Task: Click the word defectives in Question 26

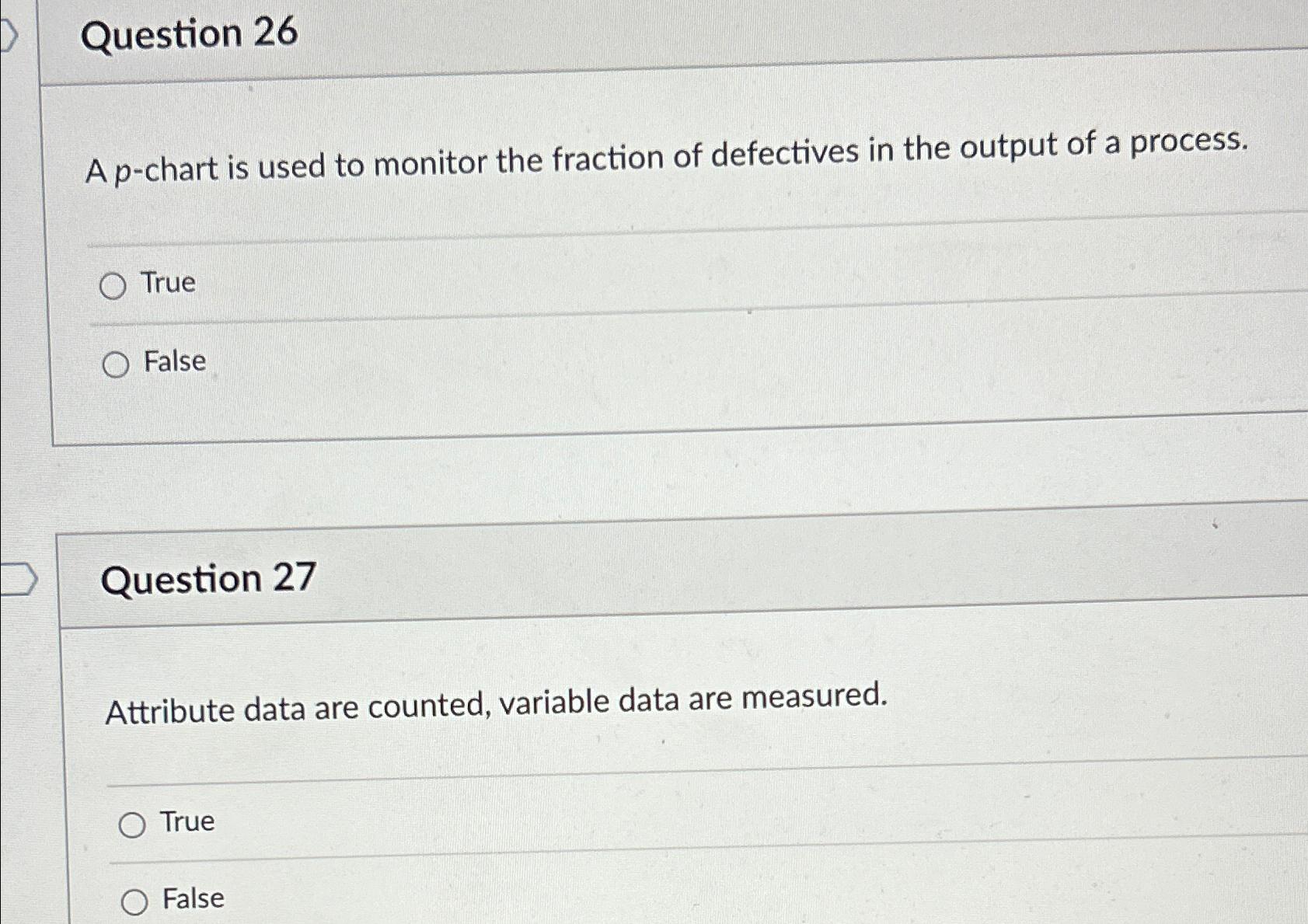Action: (785, 153)
